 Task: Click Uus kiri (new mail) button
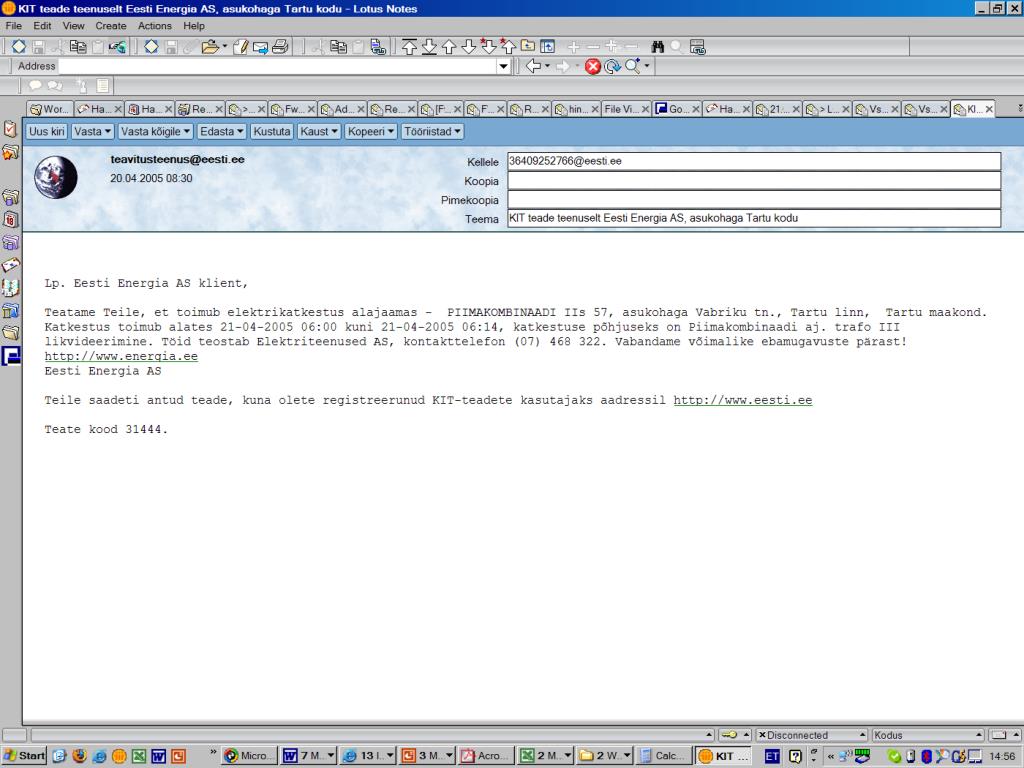46,131
